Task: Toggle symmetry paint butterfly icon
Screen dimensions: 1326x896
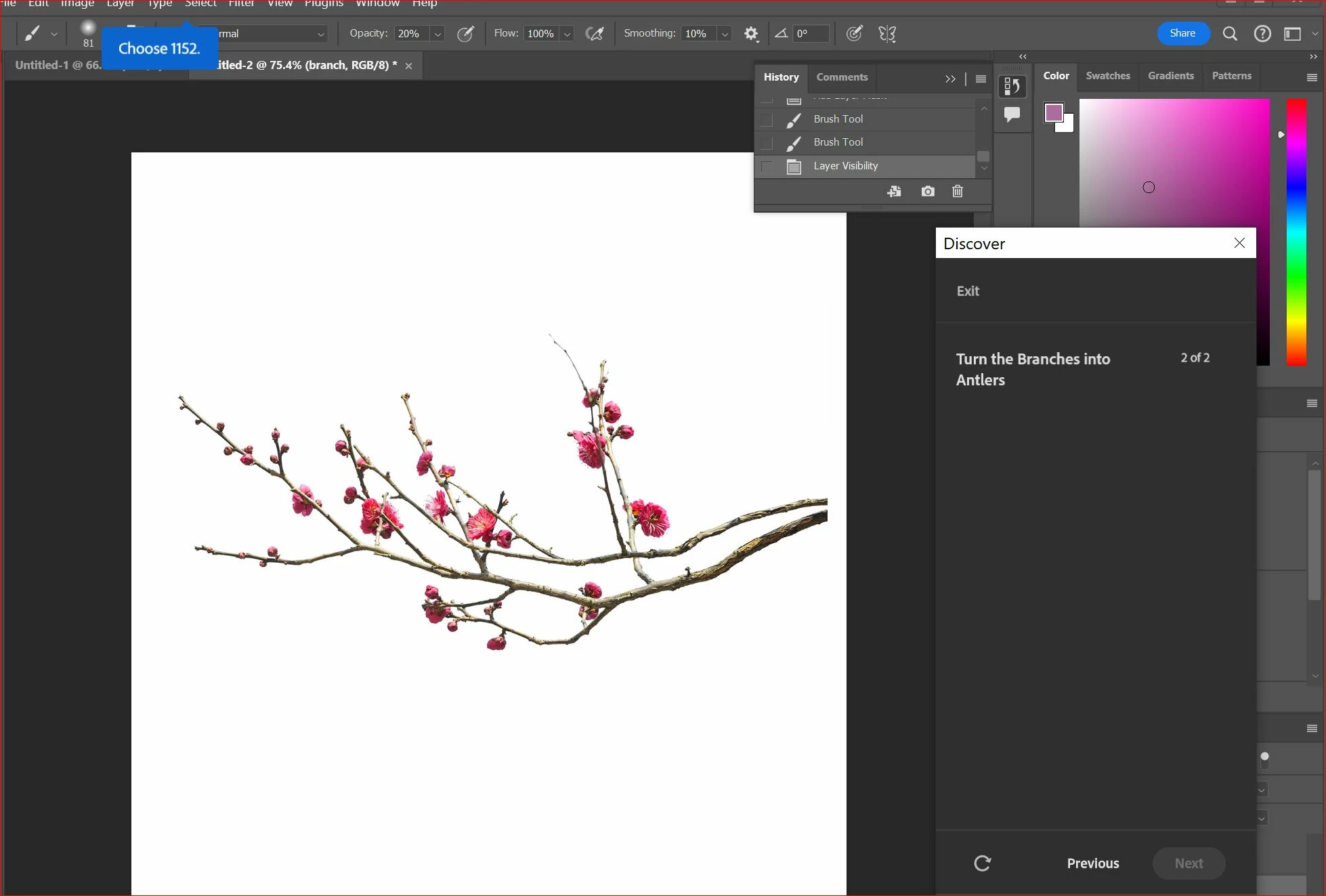Action: [887, 33]
